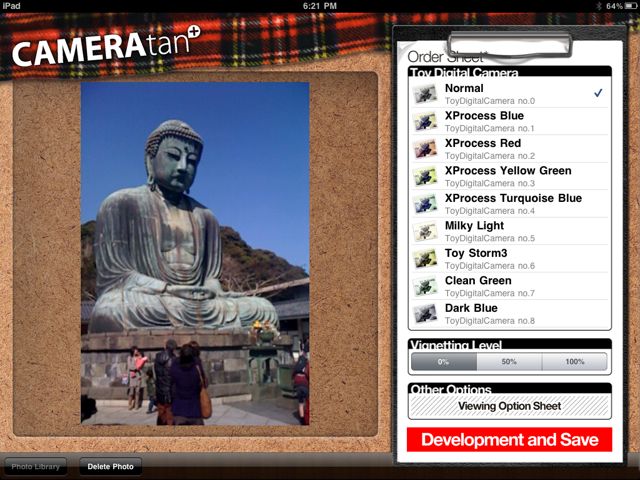The image size is (640, 480).
Task: Click the CAMERAtan logo
Action: (x=106, y=46)
